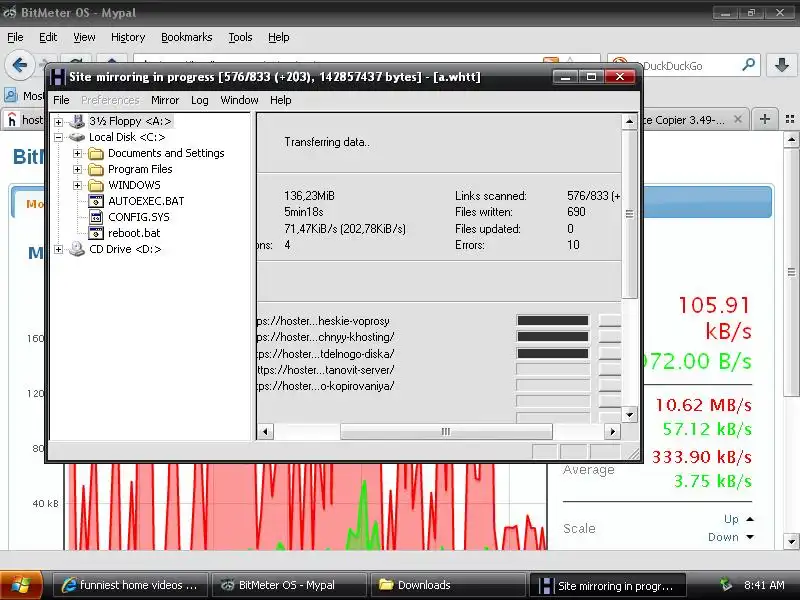
Task: Open File menu in HTTrack mirroring window
Action: click(x=61, y=100)
